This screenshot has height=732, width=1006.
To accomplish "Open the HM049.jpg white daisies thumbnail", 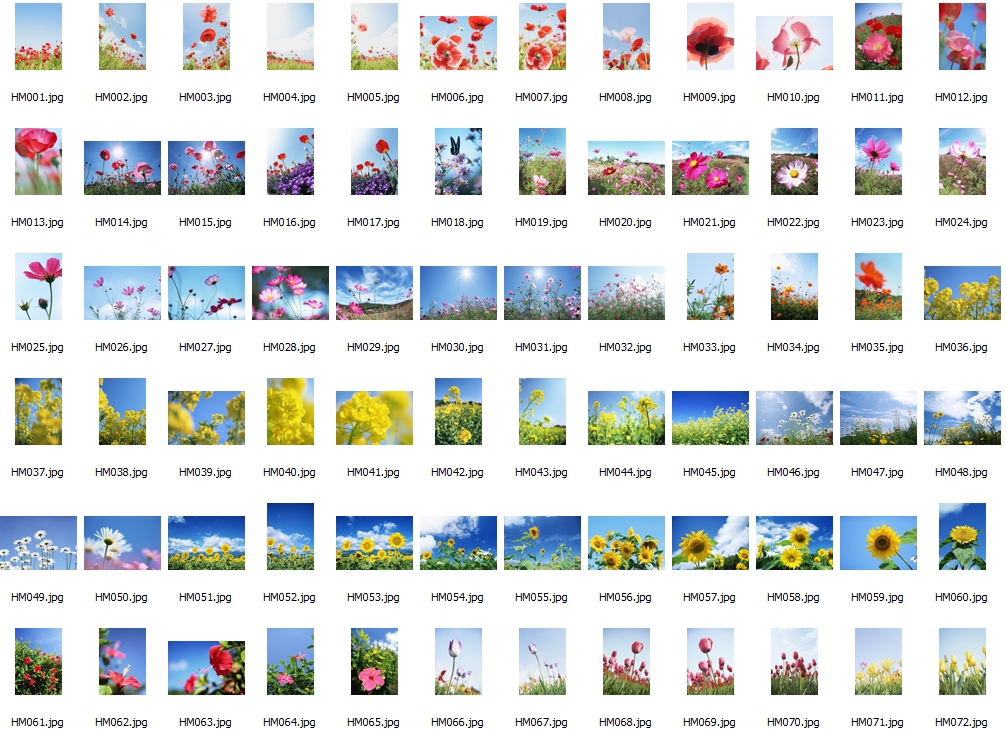I will pyautogui.click(x=38, y=542).
